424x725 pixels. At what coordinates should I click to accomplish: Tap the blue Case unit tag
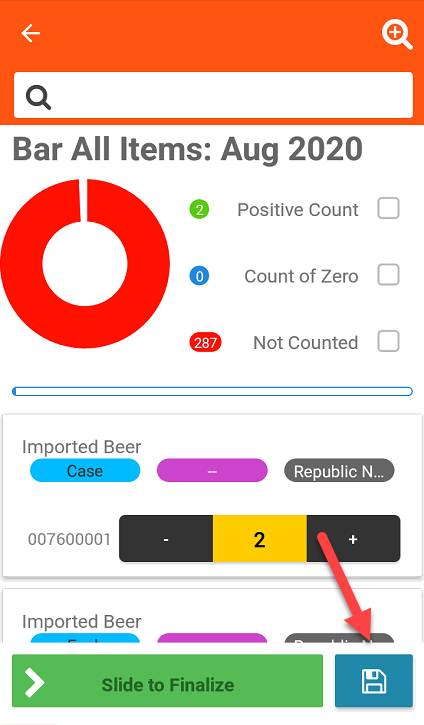coord(85,471)
